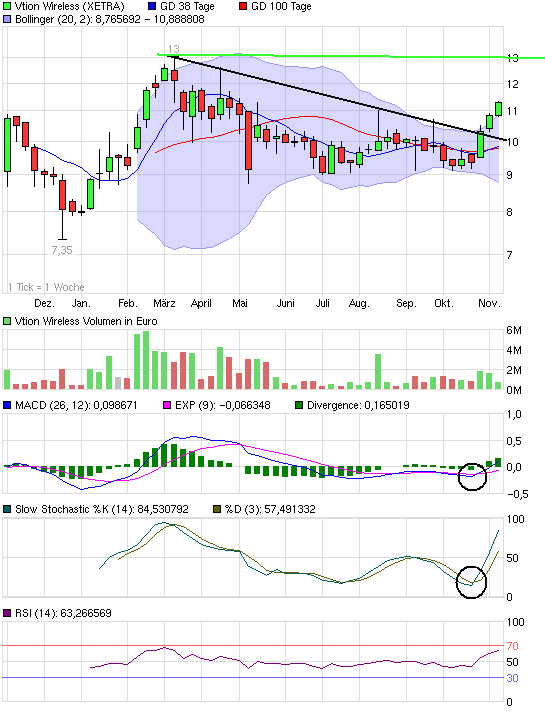Image resolution: width=545 pixels, height=723 pixels.
Task: Select the 'GD 38 Tage' legend text
Action: pos(187,6)
